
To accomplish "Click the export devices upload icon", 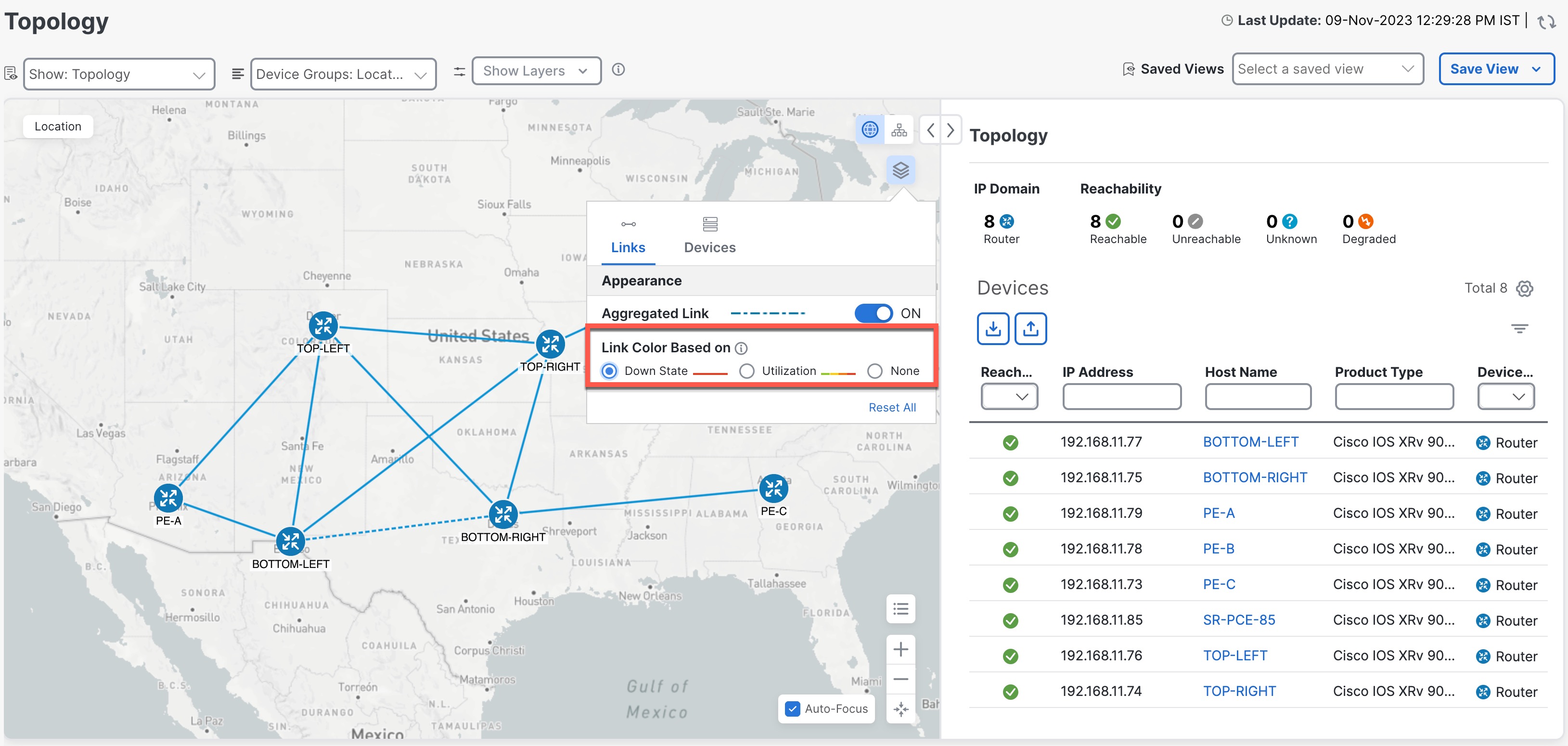I will pos(1030,329).
